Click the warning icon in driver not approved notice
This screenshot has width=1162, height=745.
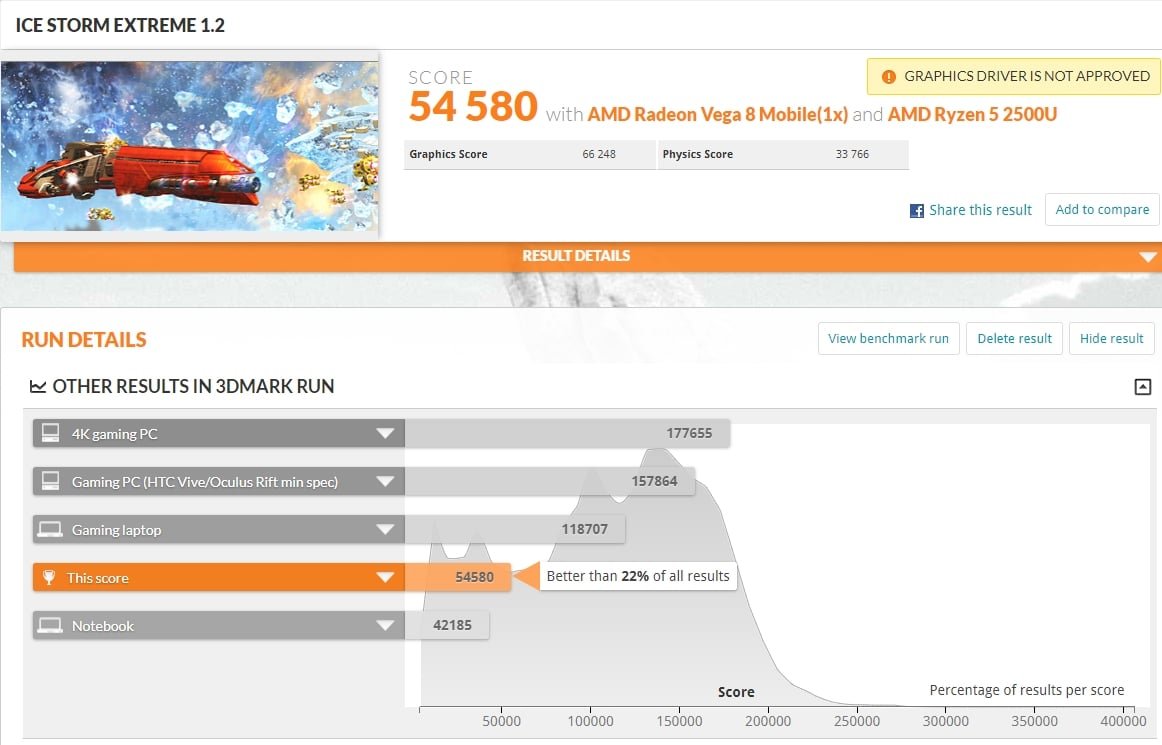(x=889, y=76)
